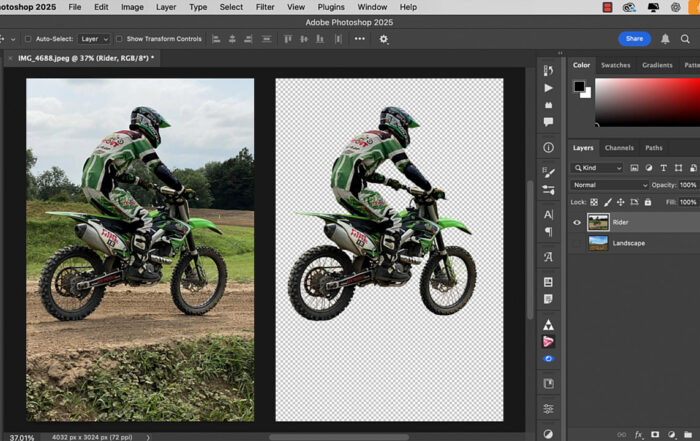Open the Properties info panel icon

coord(548,147)
